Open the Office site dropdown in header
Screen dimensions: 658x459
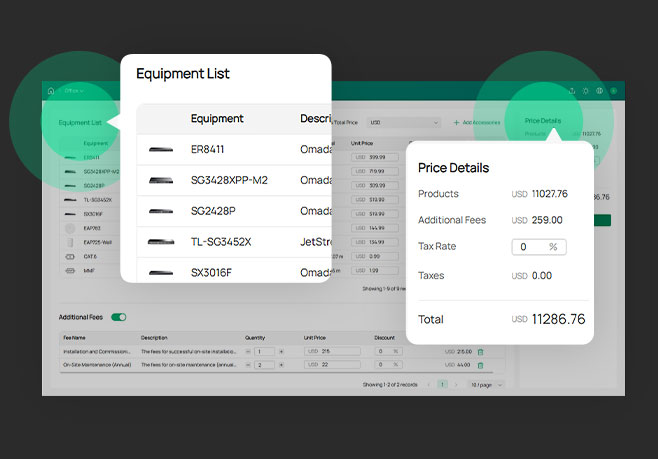click(x=74, y=91)
